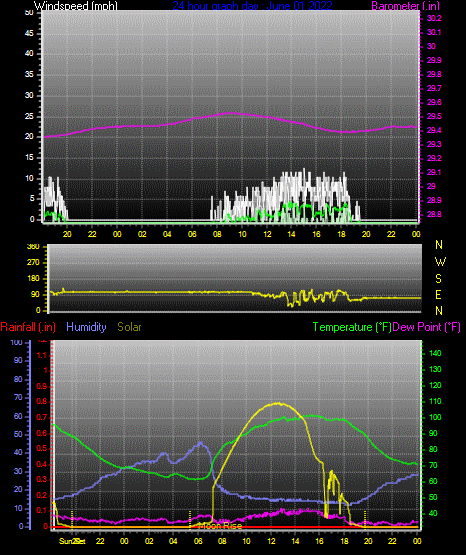Click the "28.8" barometer axis value
466x555 pixels.
pos(434,214)
